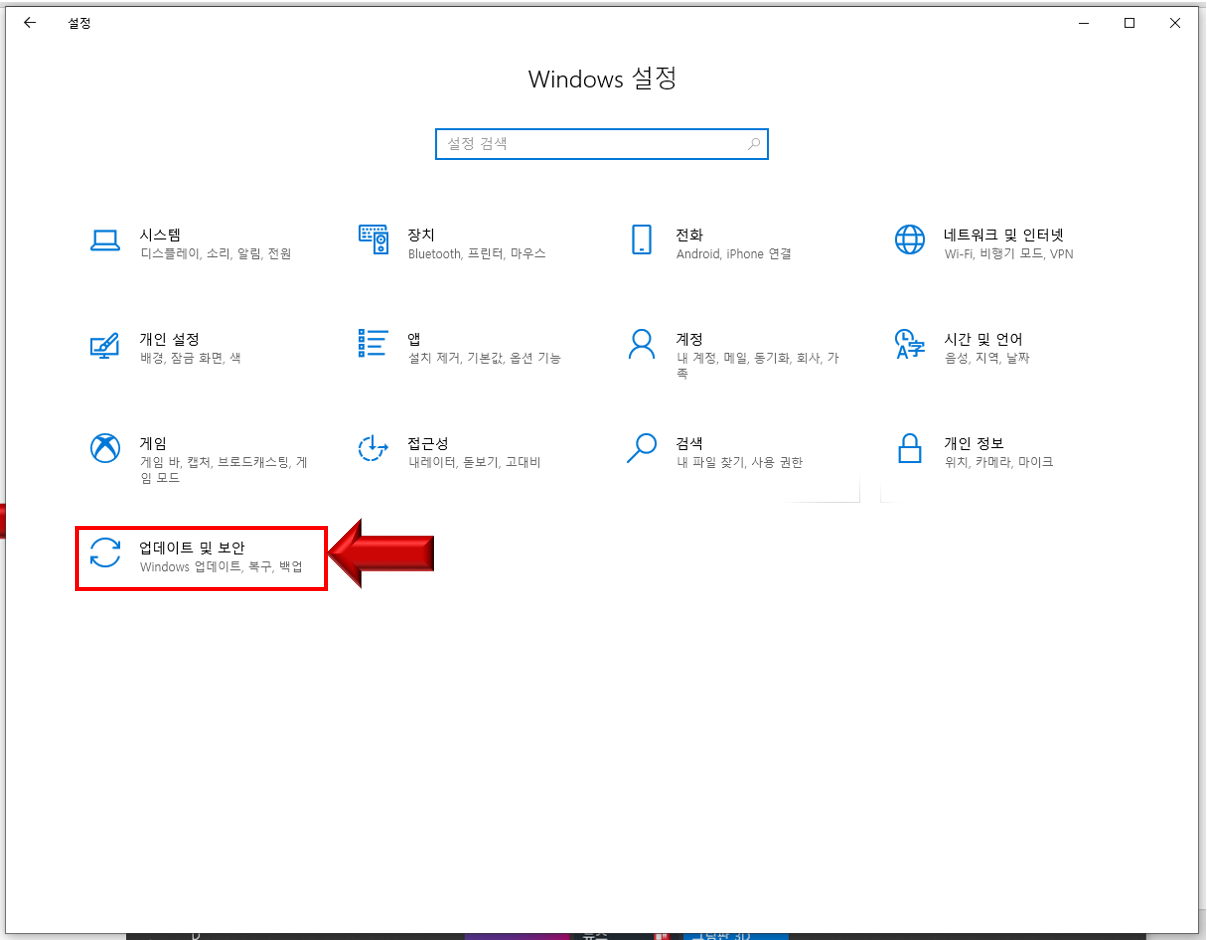Image resolution: width=1207 pixels, height=940 pixels.
Task: Click description '설치 제거, 기본값, 옵션 기능'
Action: click(484, 358)
